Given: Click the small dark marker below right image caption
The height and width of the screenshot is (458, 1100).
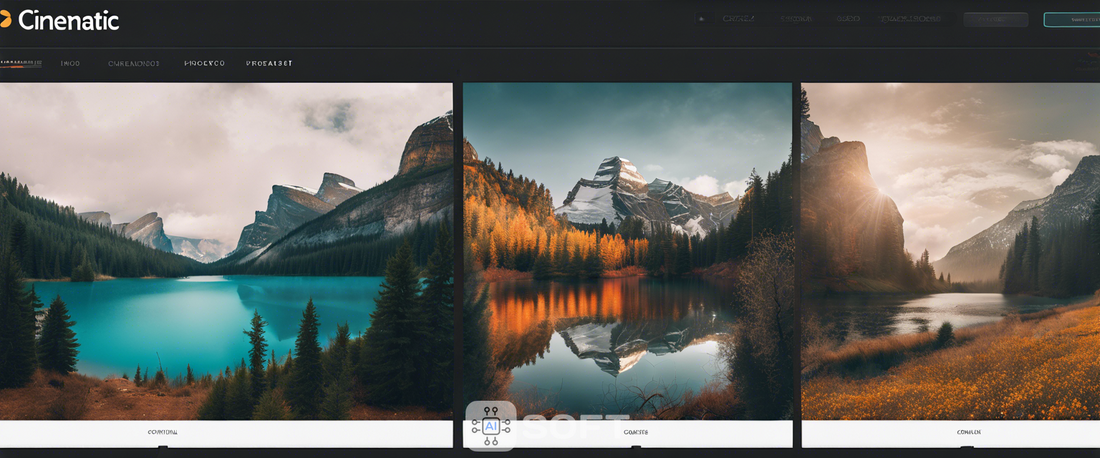Looking at the screenshot, I should [x=968, y=446].
